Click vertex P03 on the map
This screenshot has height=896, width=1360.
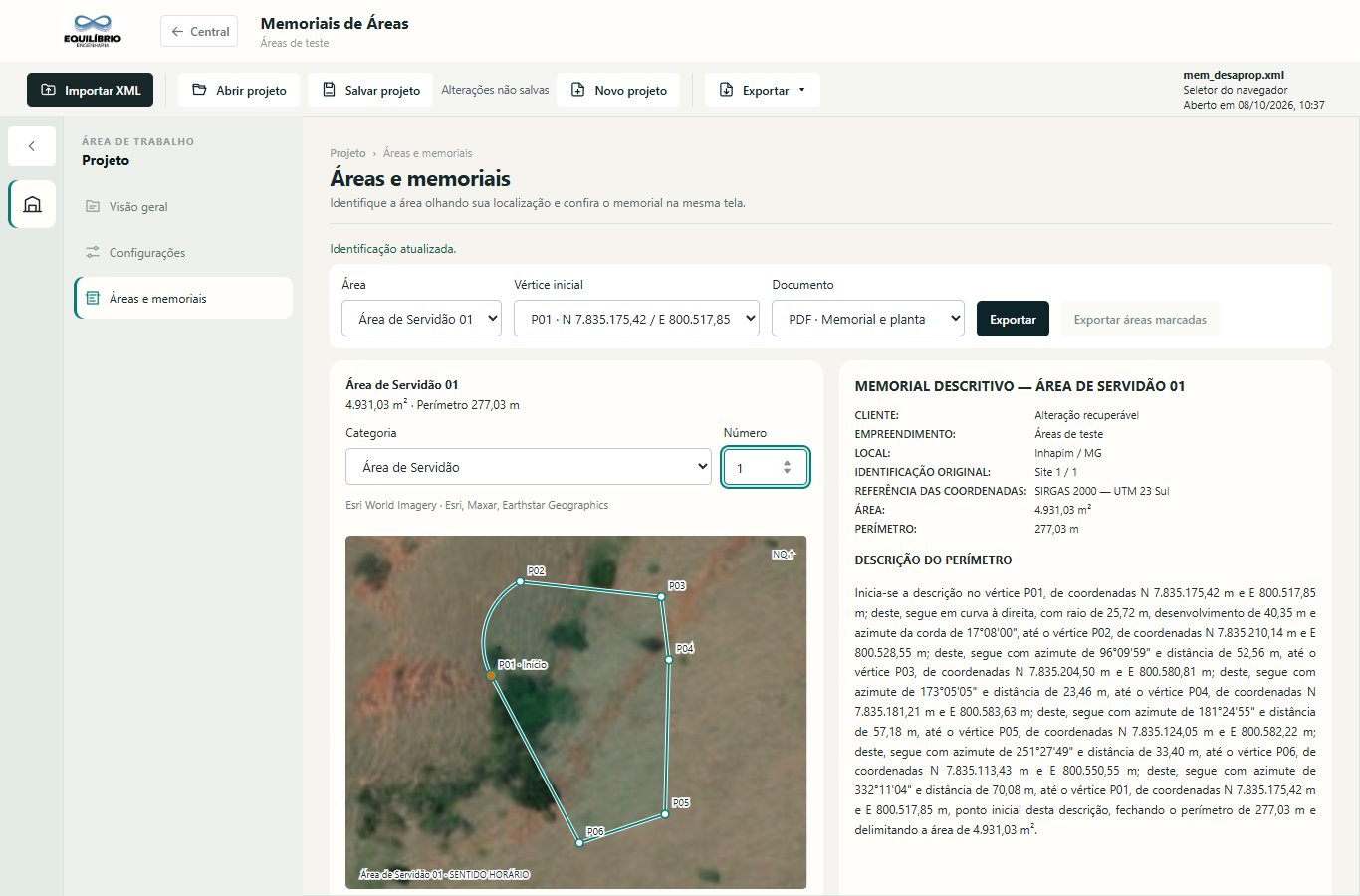(x=661, y=597)
